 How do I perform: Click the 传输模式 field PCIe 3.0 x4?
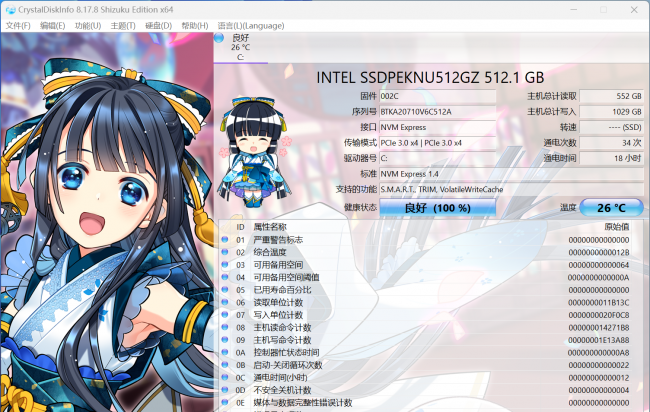click(437, 143)
